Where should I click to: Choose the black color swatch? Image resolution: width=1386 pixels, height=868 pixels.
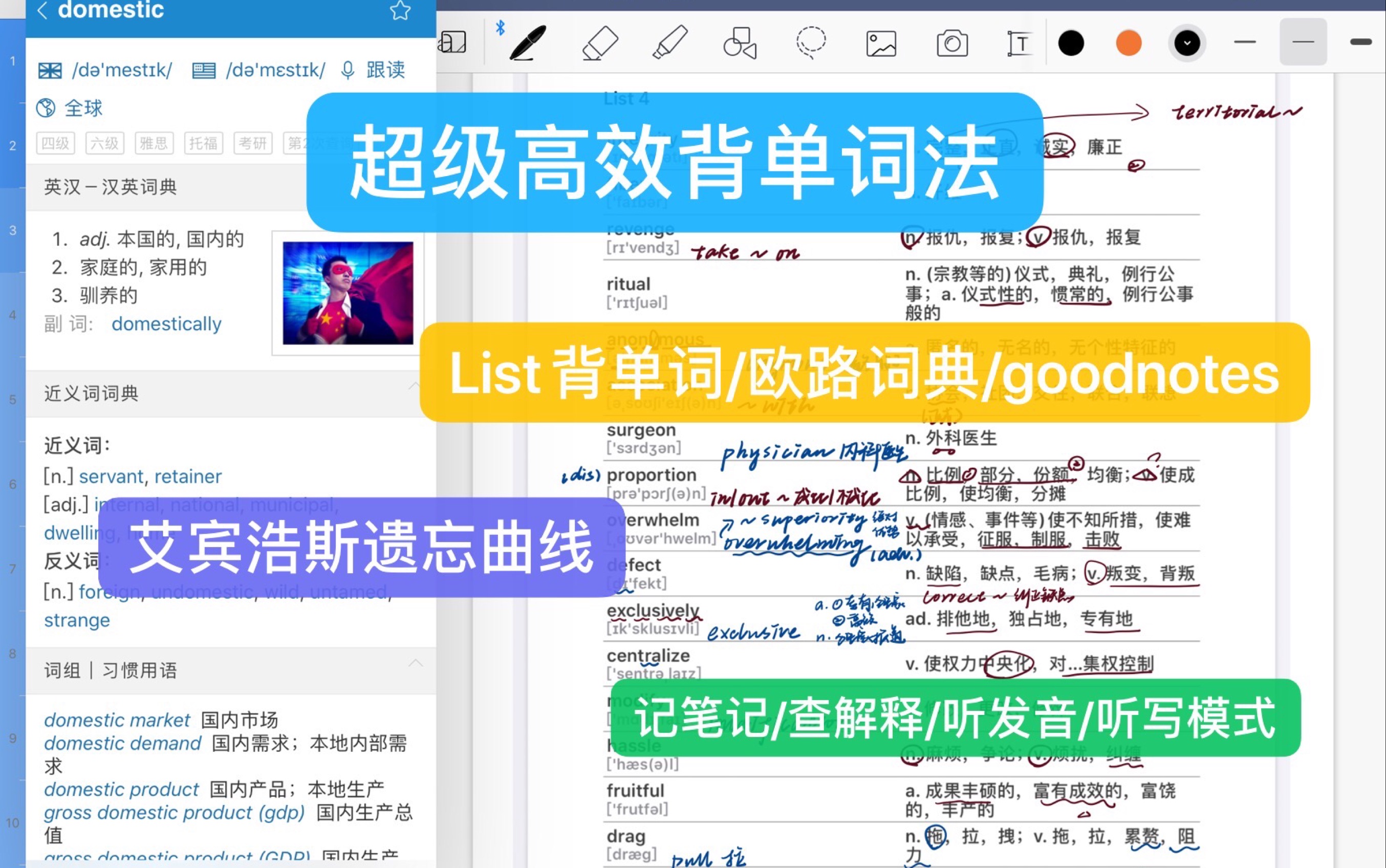coord(1071,43)
